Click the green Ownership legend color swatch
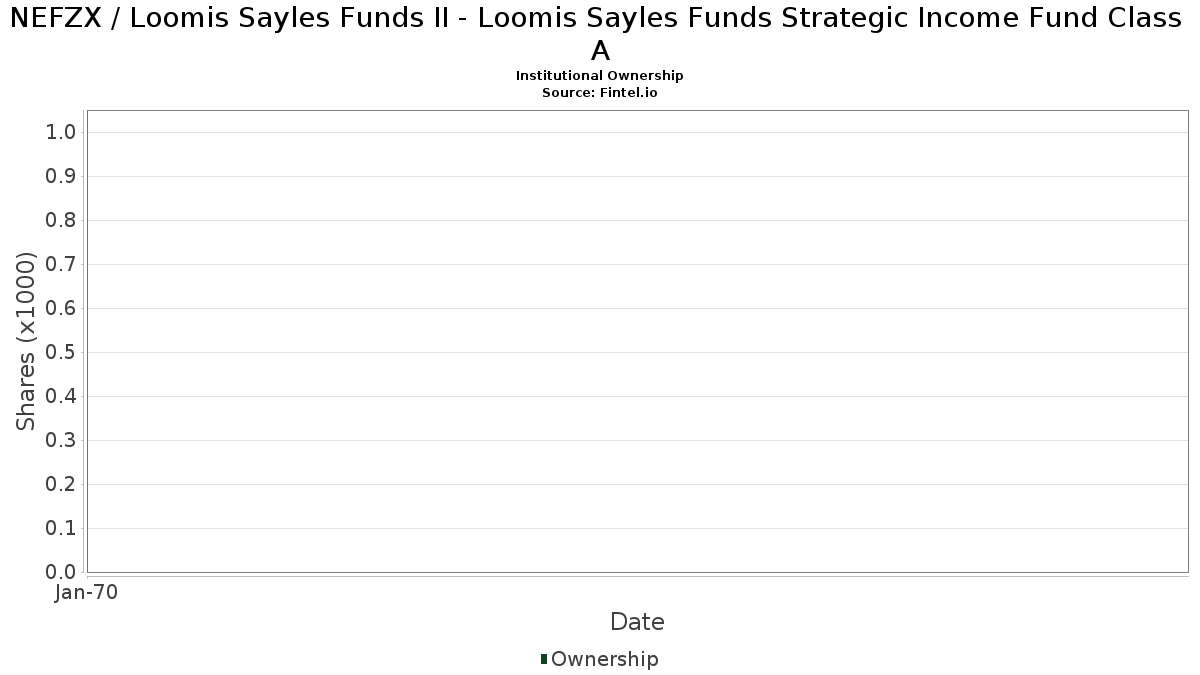 pos(544,659)
